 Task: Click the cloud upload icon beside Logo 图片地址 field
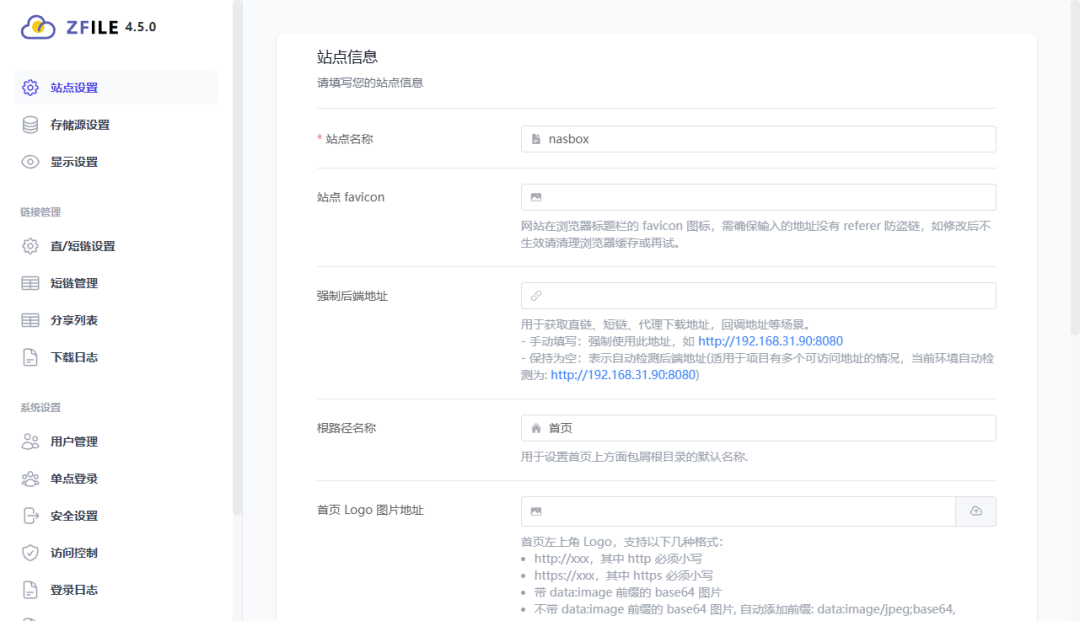[x=976, y=511]
